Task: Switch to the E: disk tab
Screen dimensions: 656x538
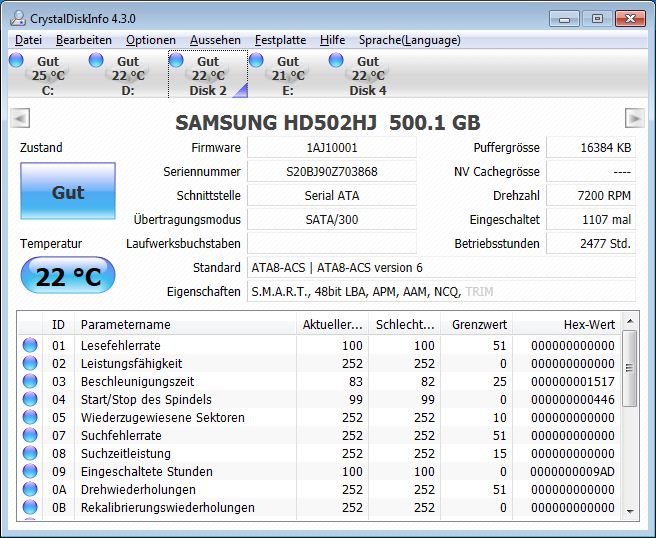Action: pyautogui.click(x=288, y=75)
